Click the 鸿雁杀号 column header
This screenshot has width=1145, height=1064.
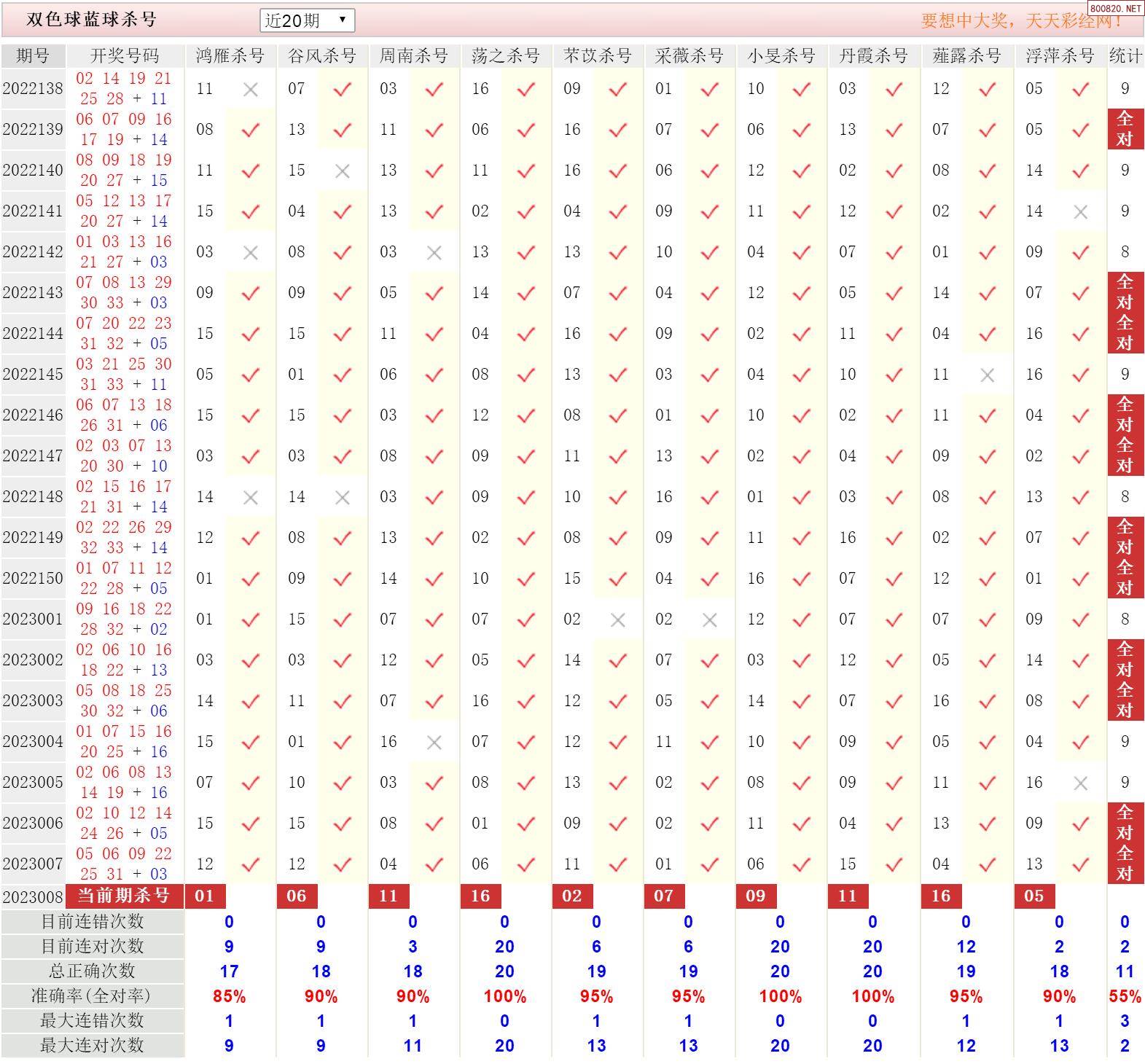230,56
